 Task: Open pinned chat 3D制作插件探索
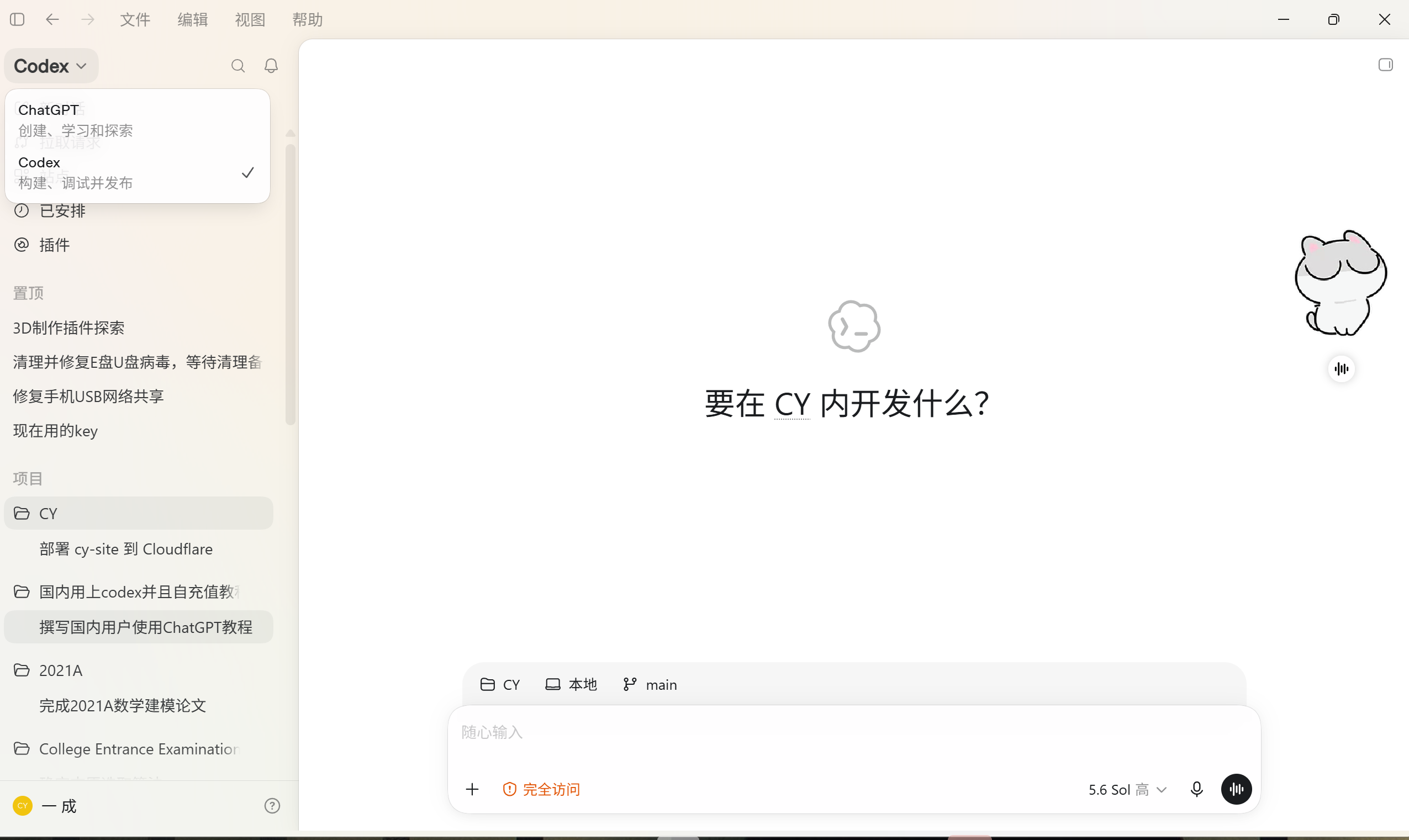tap(138, 328)
